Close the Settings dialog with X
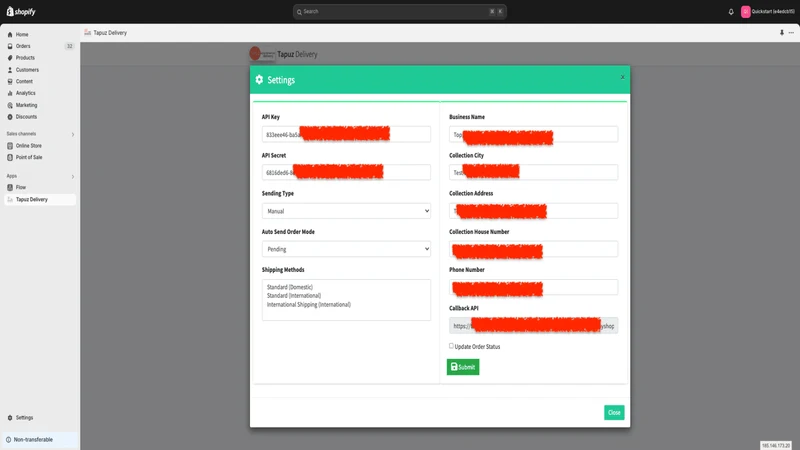Image resolution: width=800 pixels, height=450 pixels. coord(622,77)
